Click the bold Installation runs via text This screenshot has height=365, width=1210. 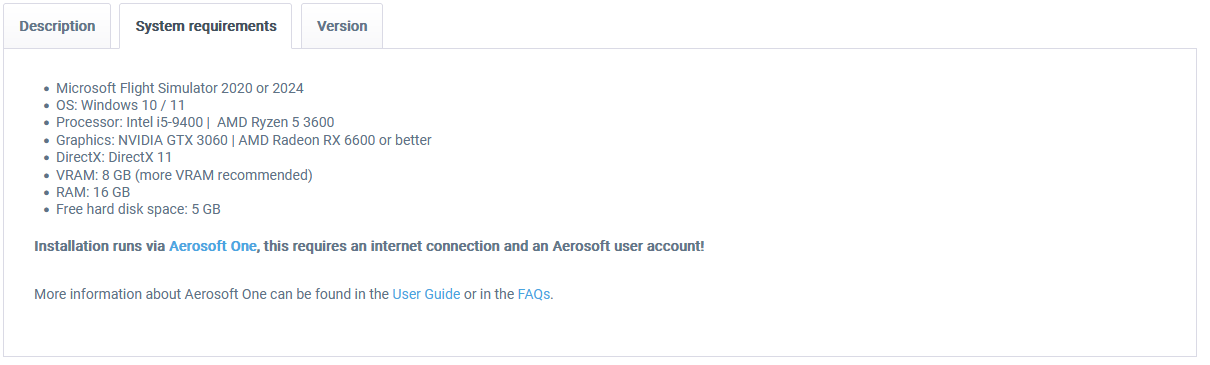pos(100,246)
